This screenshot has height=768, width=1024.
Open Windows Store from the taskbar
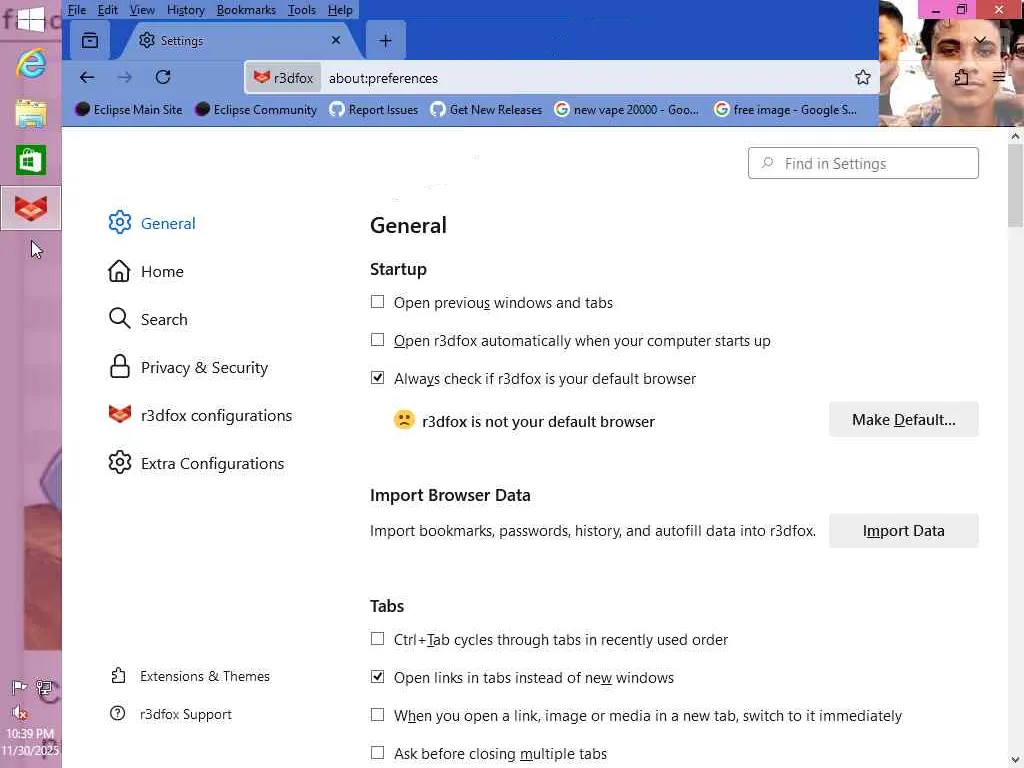(31, 160)
